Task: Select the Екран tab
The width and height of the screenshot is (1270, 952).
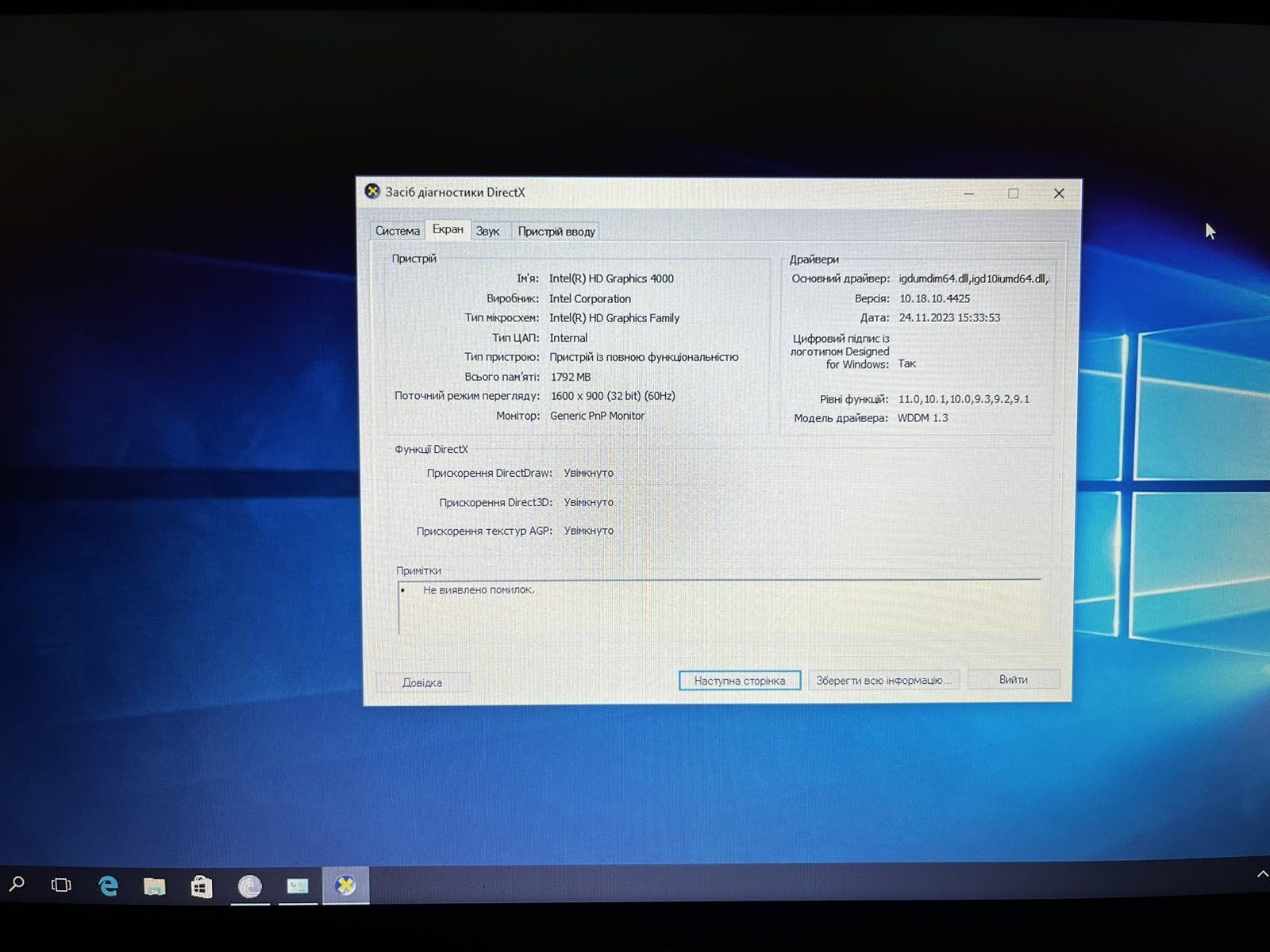Action: coord(448,229)
